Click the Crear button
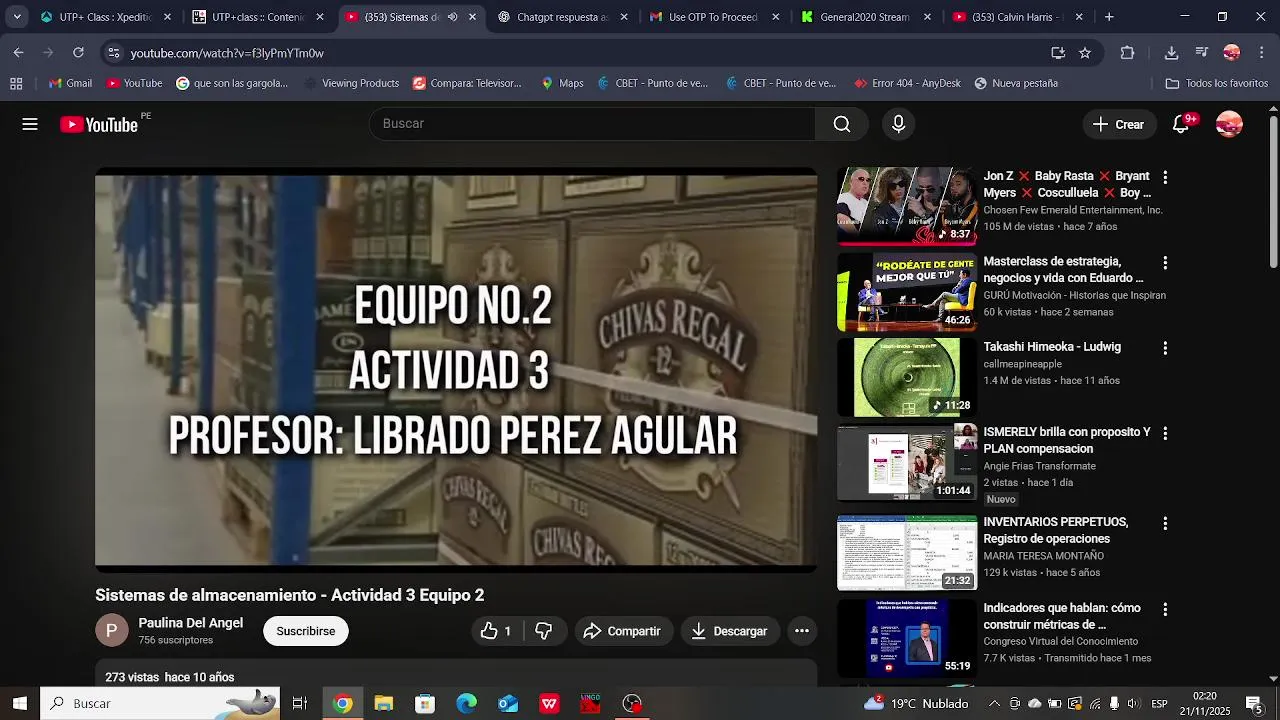1280x720 pixels. click(1118, 124)
